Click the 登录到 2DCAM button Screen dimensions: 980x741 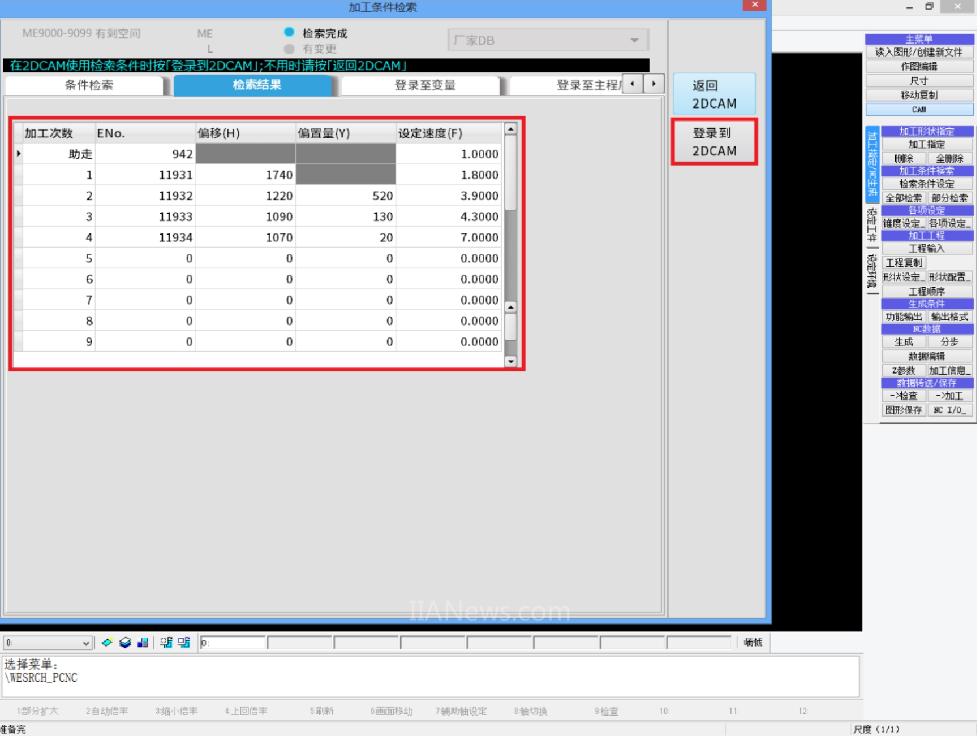tap(714, 141)
